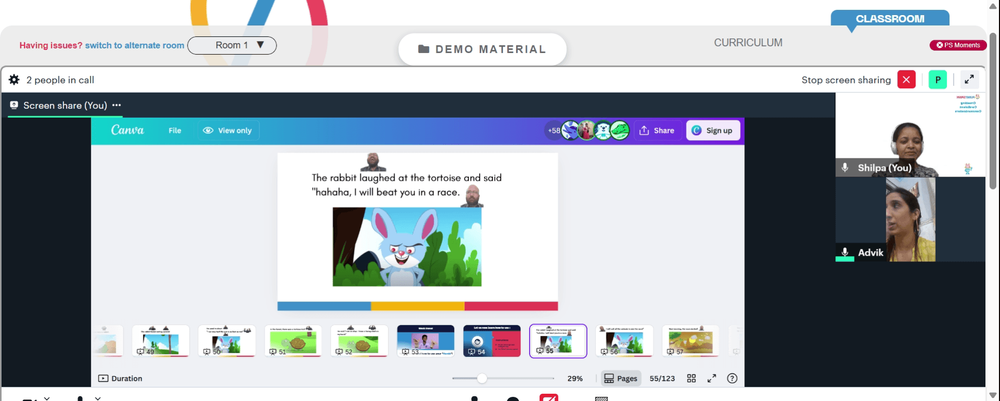Viewport: 1000px width, 401px height.
Task: Click the green crocodile collaborator avatar
Action: point(620,131)
